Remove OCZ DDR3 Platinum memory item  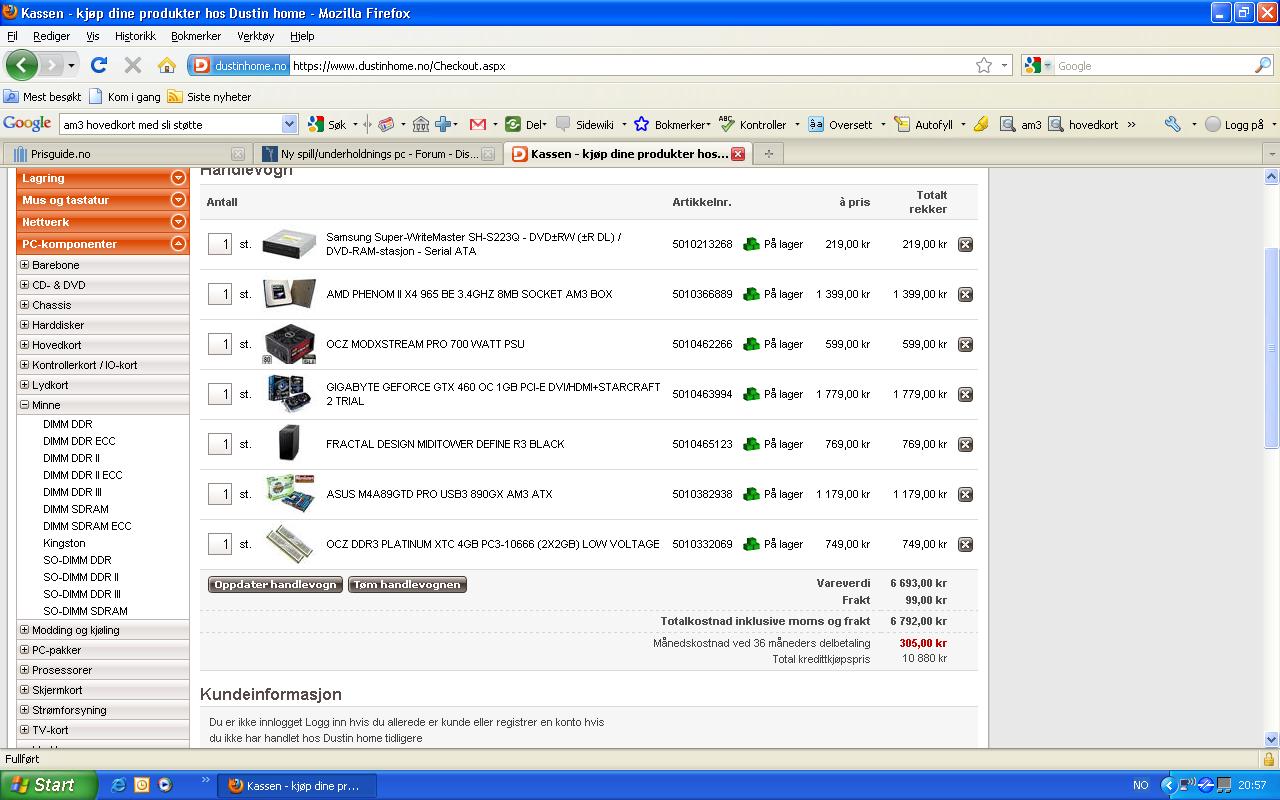(965, 544)
